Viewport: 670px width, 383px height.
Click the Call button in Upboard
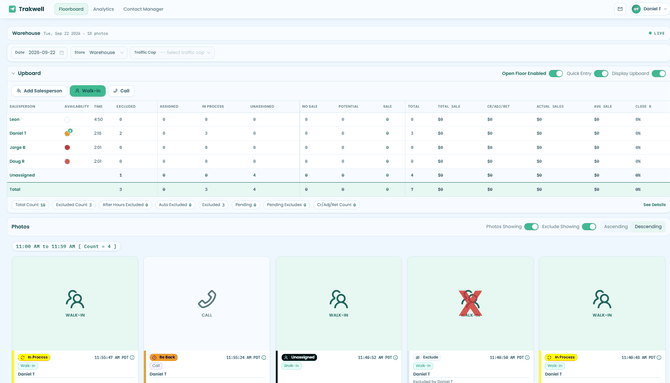(x=121, y=91)
